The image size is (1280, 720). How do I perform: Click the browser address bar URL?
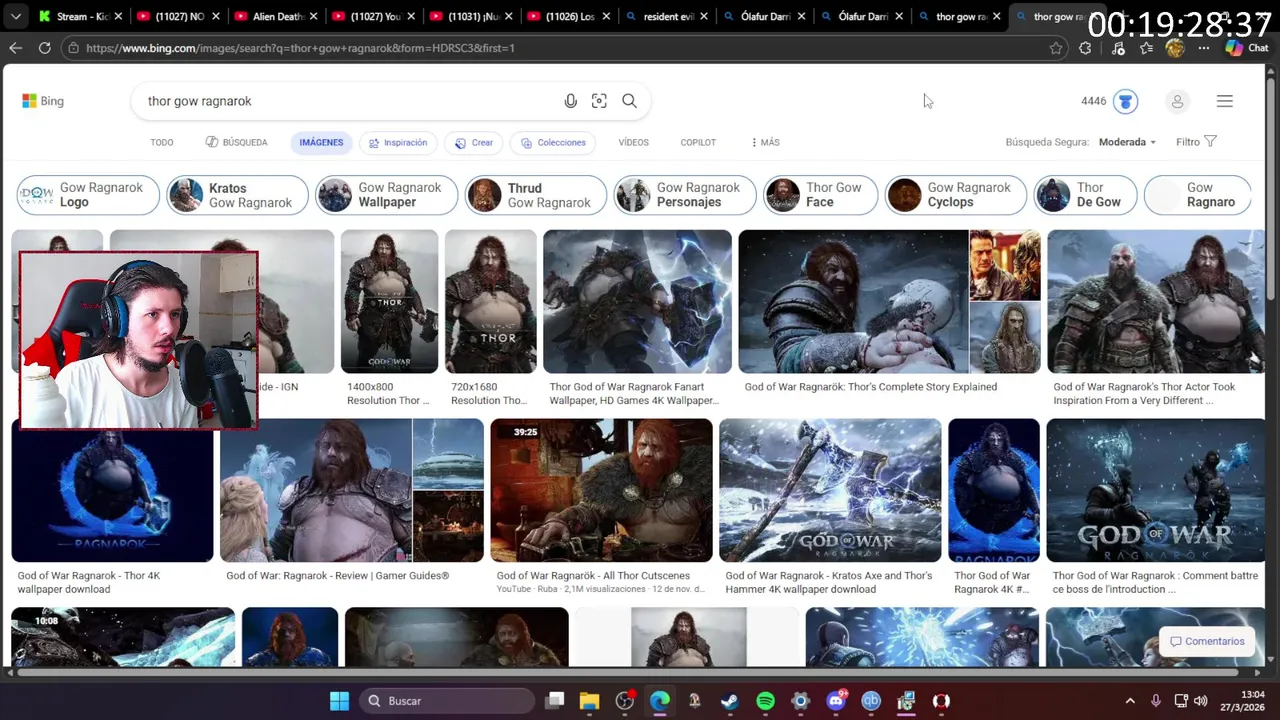[300, 48]
